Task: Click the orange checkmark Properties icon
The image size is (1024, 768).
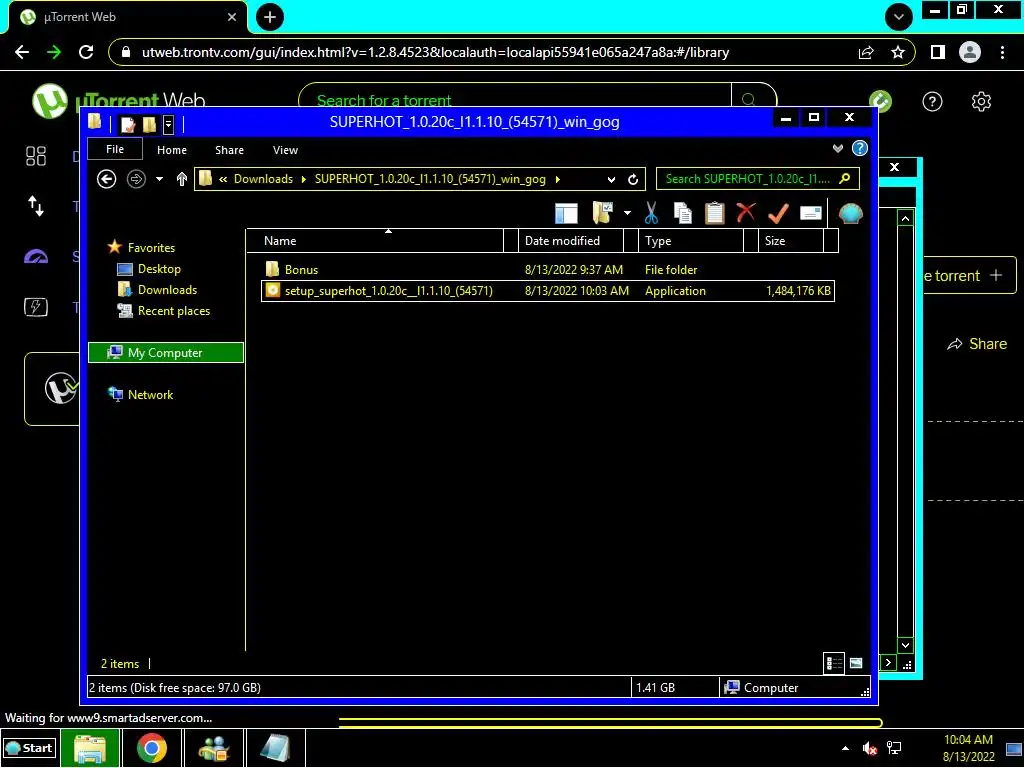Action: [778, 213]
